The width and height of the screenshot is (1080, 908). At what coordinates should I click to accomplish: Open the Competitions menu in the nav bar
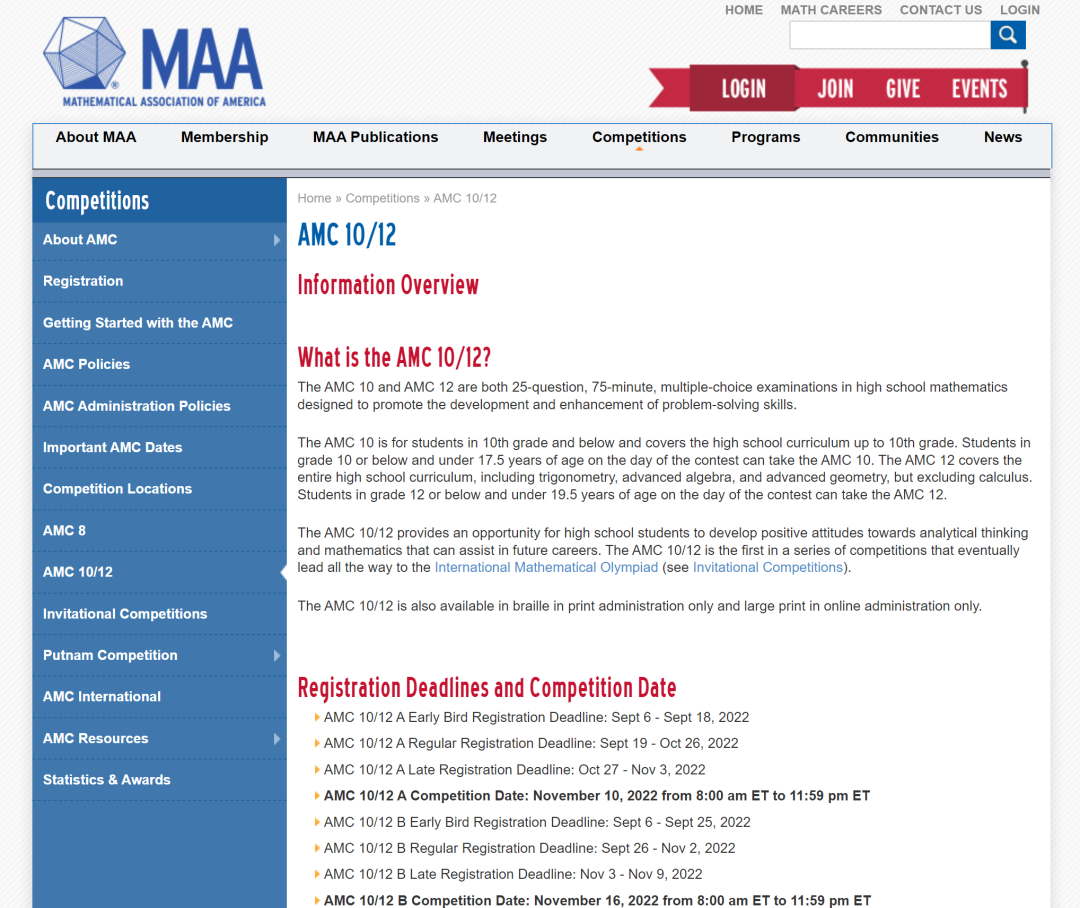click(639, 137)
